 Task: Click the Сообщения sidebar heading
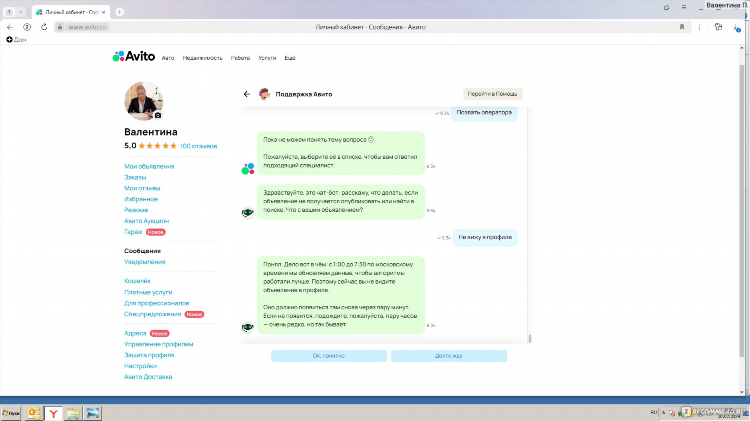click(x=143, y=251)
